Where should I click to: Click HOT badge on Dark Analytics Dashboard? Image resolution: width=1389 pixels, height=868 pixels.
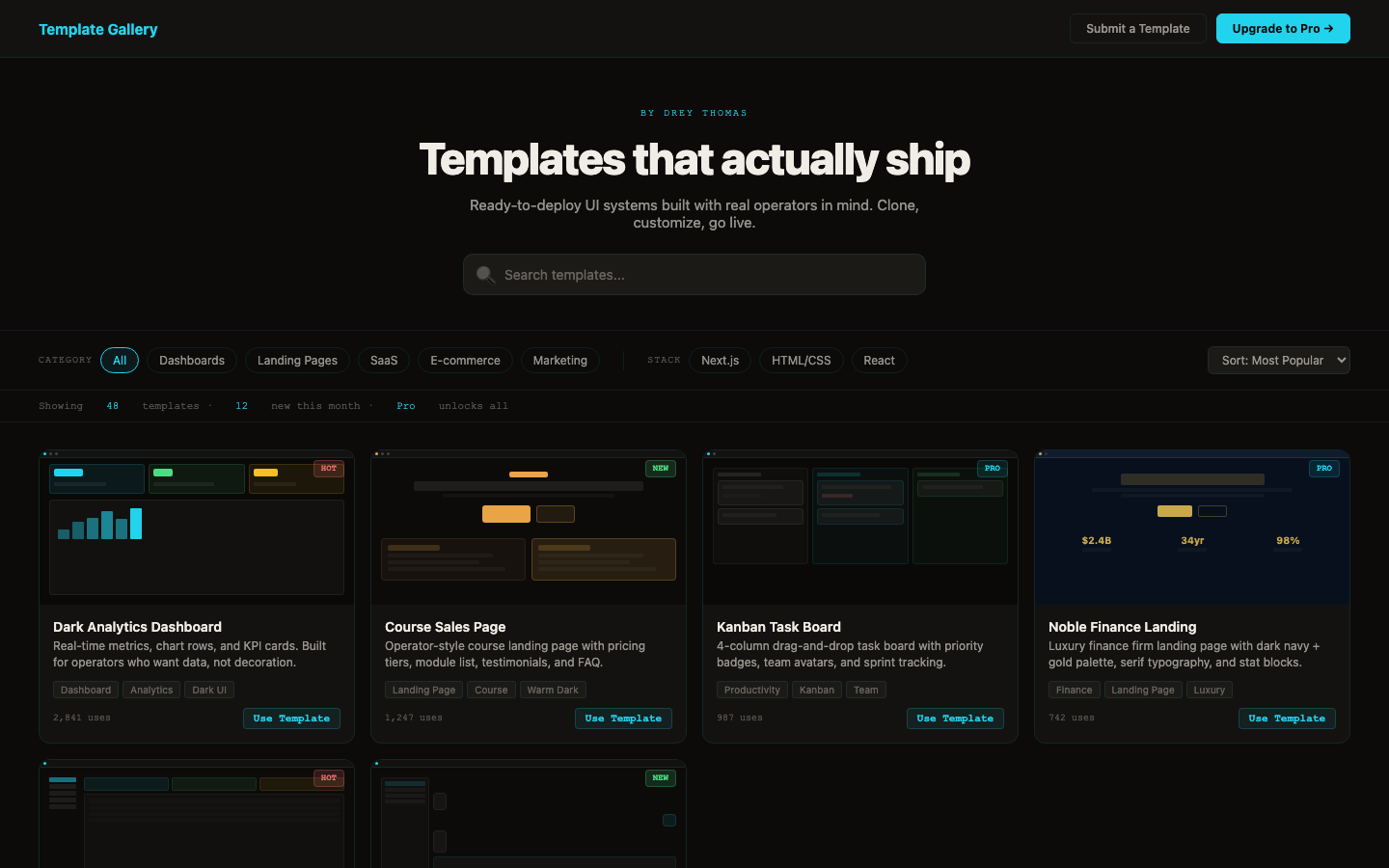[x=329, y=469]
